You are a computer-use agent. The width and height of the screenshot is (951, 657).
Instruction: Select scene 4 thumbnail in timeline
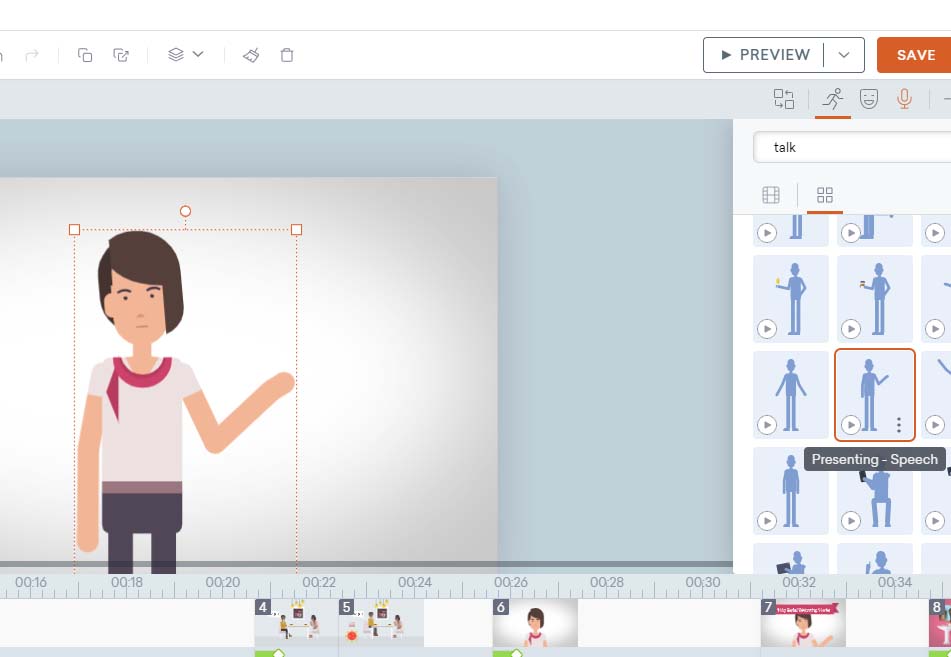pyautogui.click(x=297, y=623)
